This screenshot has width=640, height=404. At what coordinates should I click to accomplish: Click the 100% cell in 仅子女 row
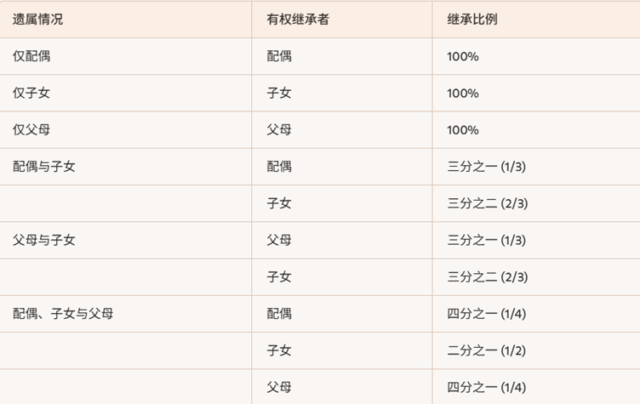pyautogui.click(x=463, y=93)
